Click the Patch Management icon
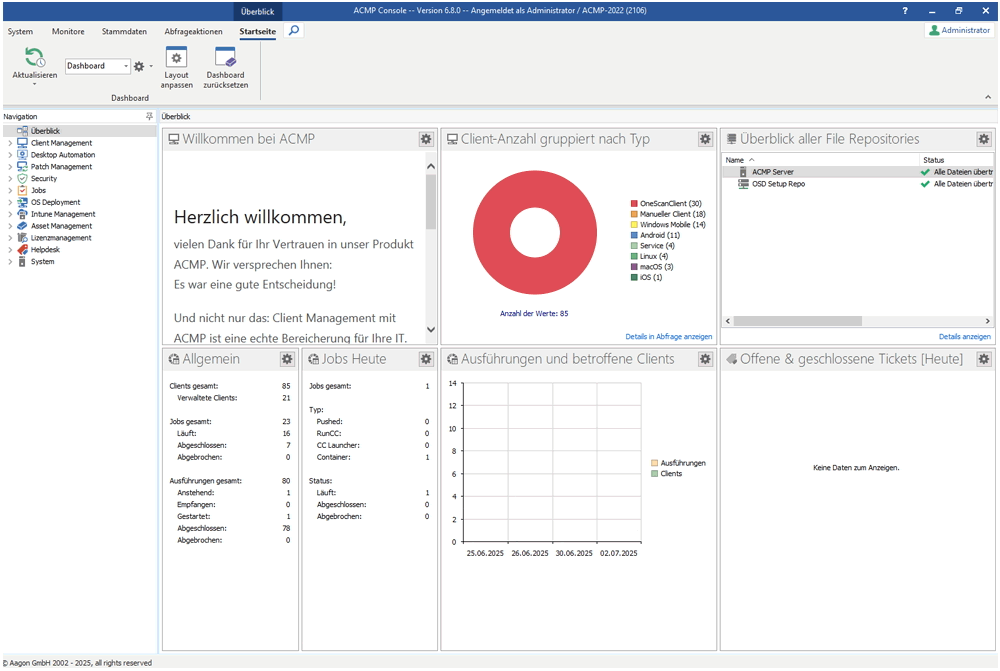The width and height of the screenshot is (1000, 671). click(22, 166)
